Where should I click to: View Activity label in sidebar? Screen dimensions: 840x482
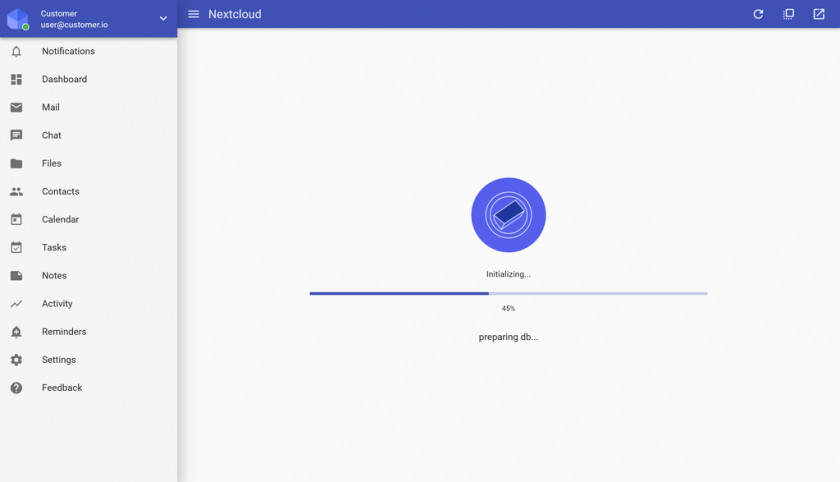(57, 304)
